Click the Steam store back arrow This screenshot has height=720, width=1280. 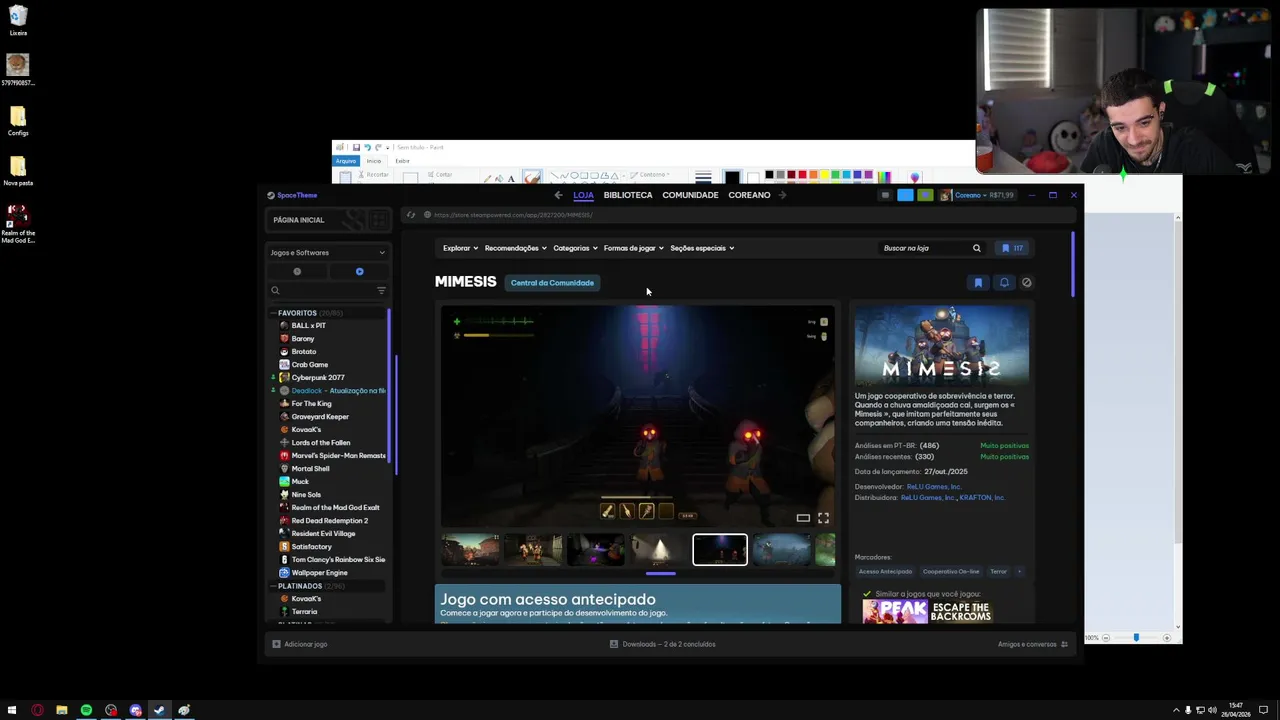coord(558,195)
